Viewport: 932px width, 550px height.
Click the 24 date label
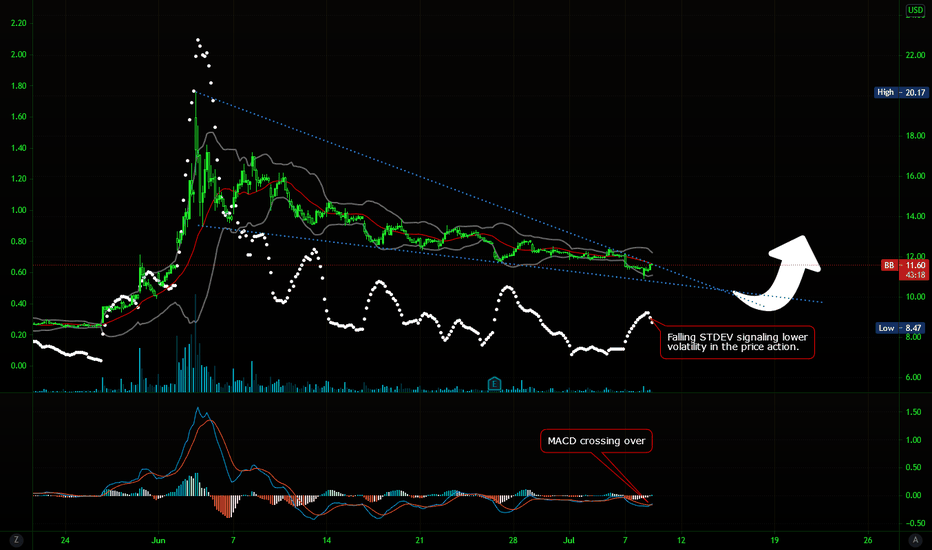(x=65, y=540)
